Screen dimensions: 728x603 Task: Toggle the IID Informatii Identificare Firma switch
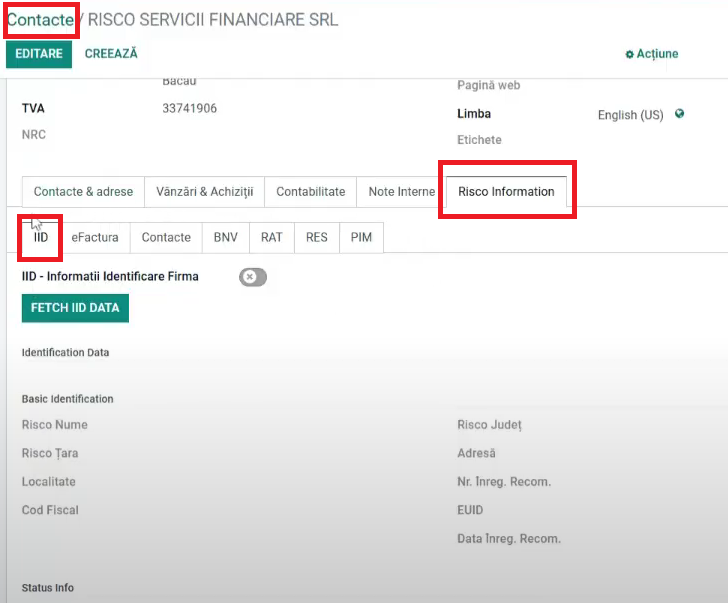[x=253, y=277]
